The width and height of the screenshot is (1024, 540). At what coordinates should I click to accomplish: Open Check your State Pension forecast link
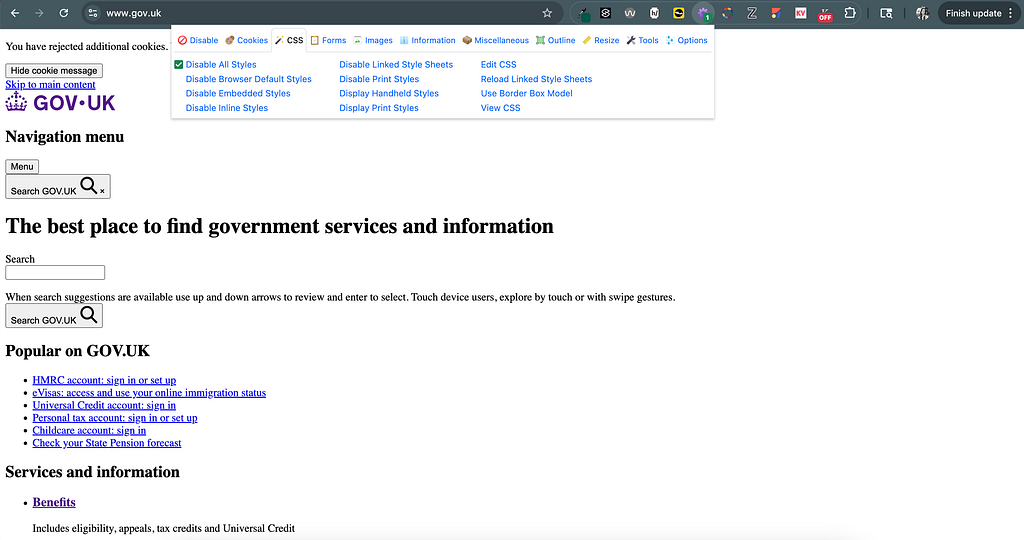(x=107, y=443)
